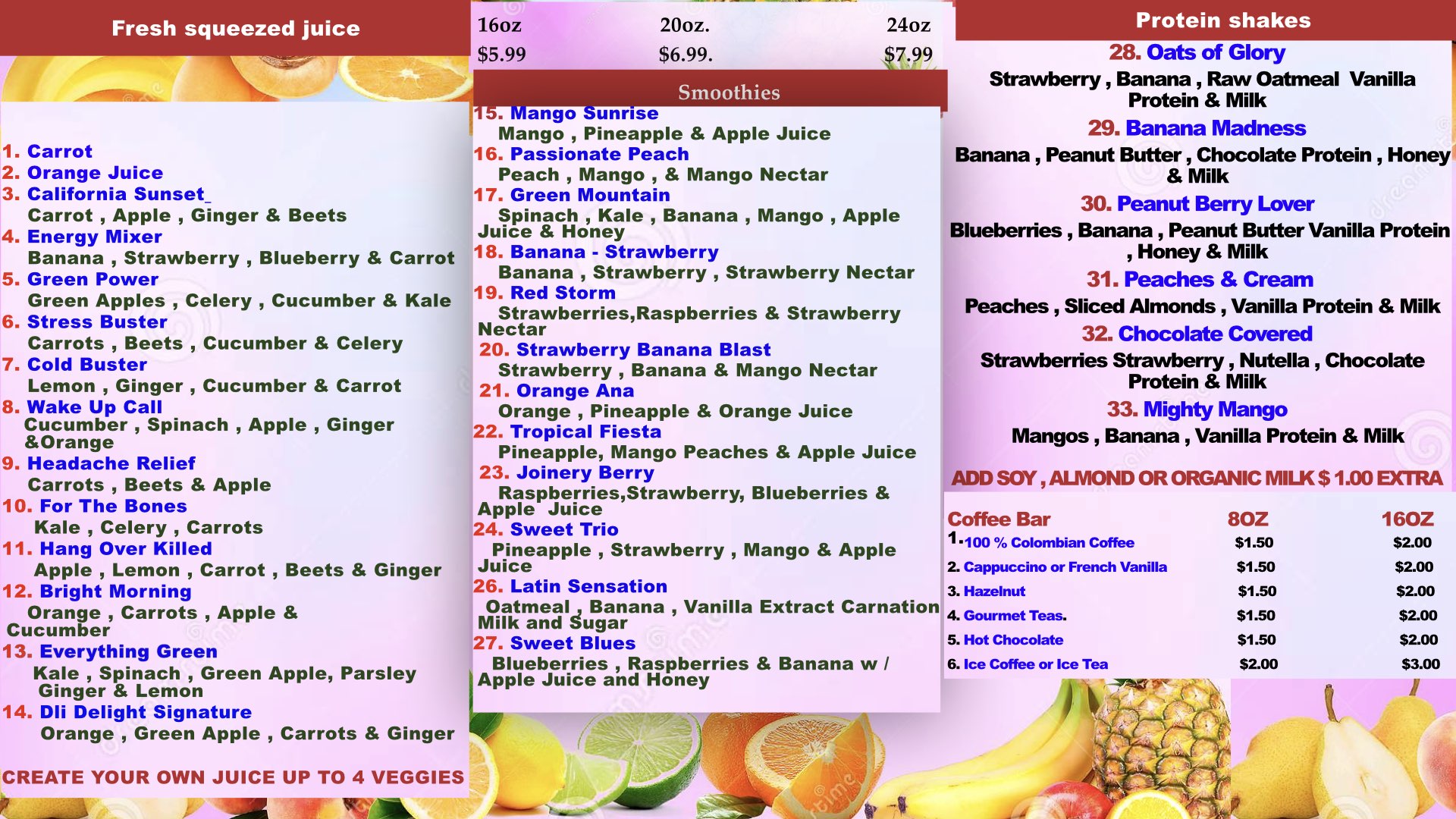Click the 24oz price $7.99
The image size is (1456, 819).
click(x=908, y=55)
